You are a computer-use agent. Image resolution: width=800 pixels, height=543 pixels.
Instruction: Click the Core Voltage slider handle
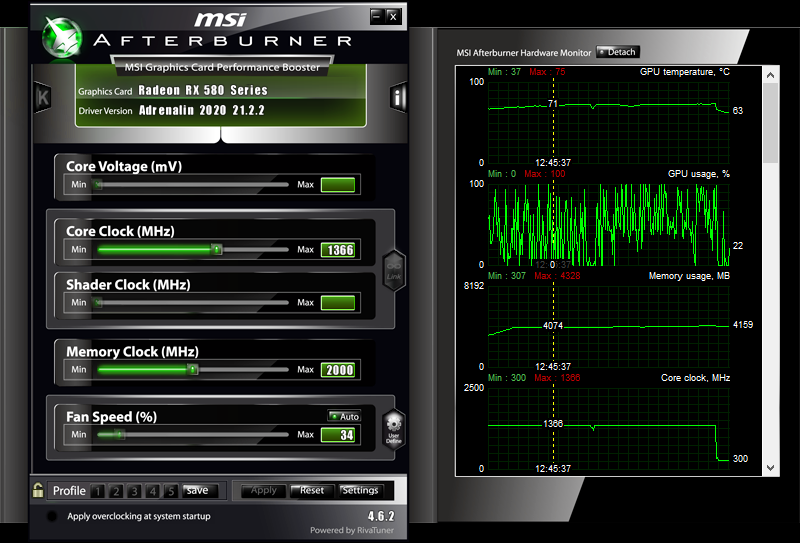[97, 184]
